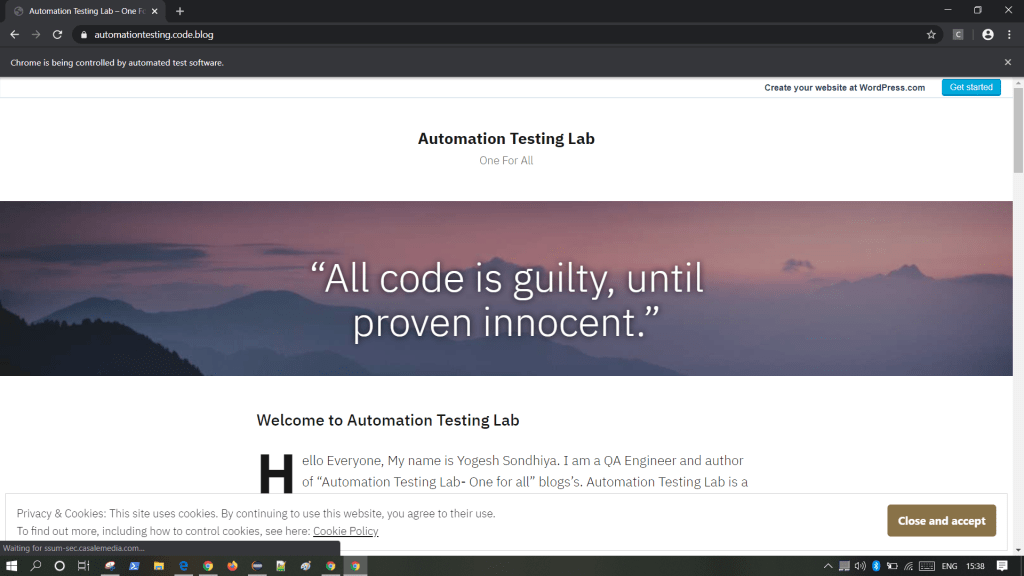Click the blue Get started button
Image resolution: width=1024 pixels, height=576 pixels.
click(x=970, y=87)
